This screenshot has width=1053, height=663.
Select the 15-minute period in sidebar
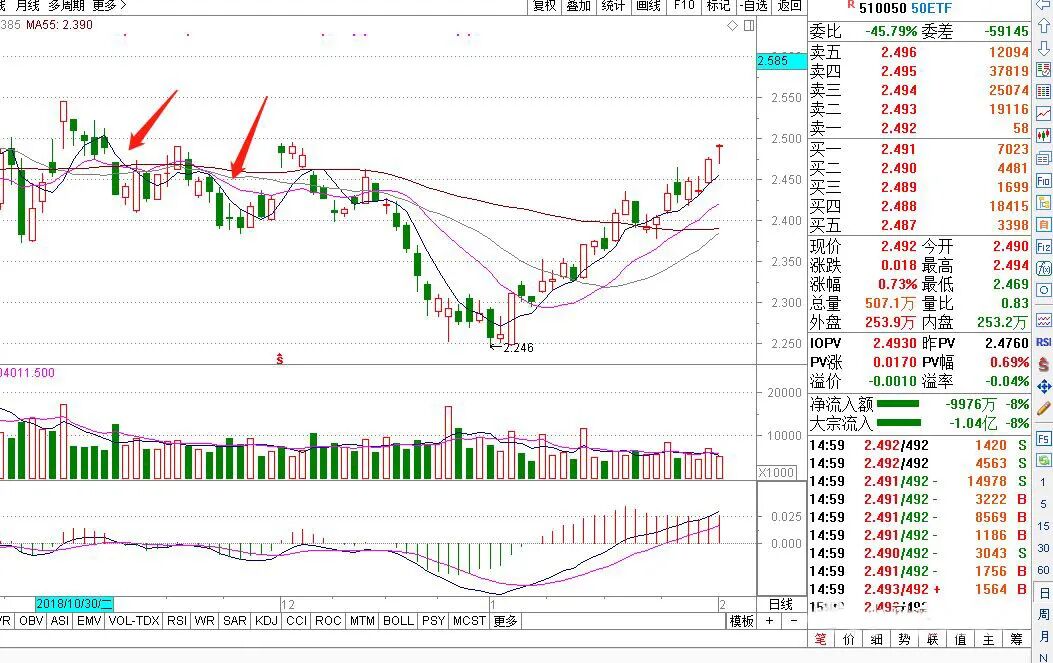(1043, 526)
